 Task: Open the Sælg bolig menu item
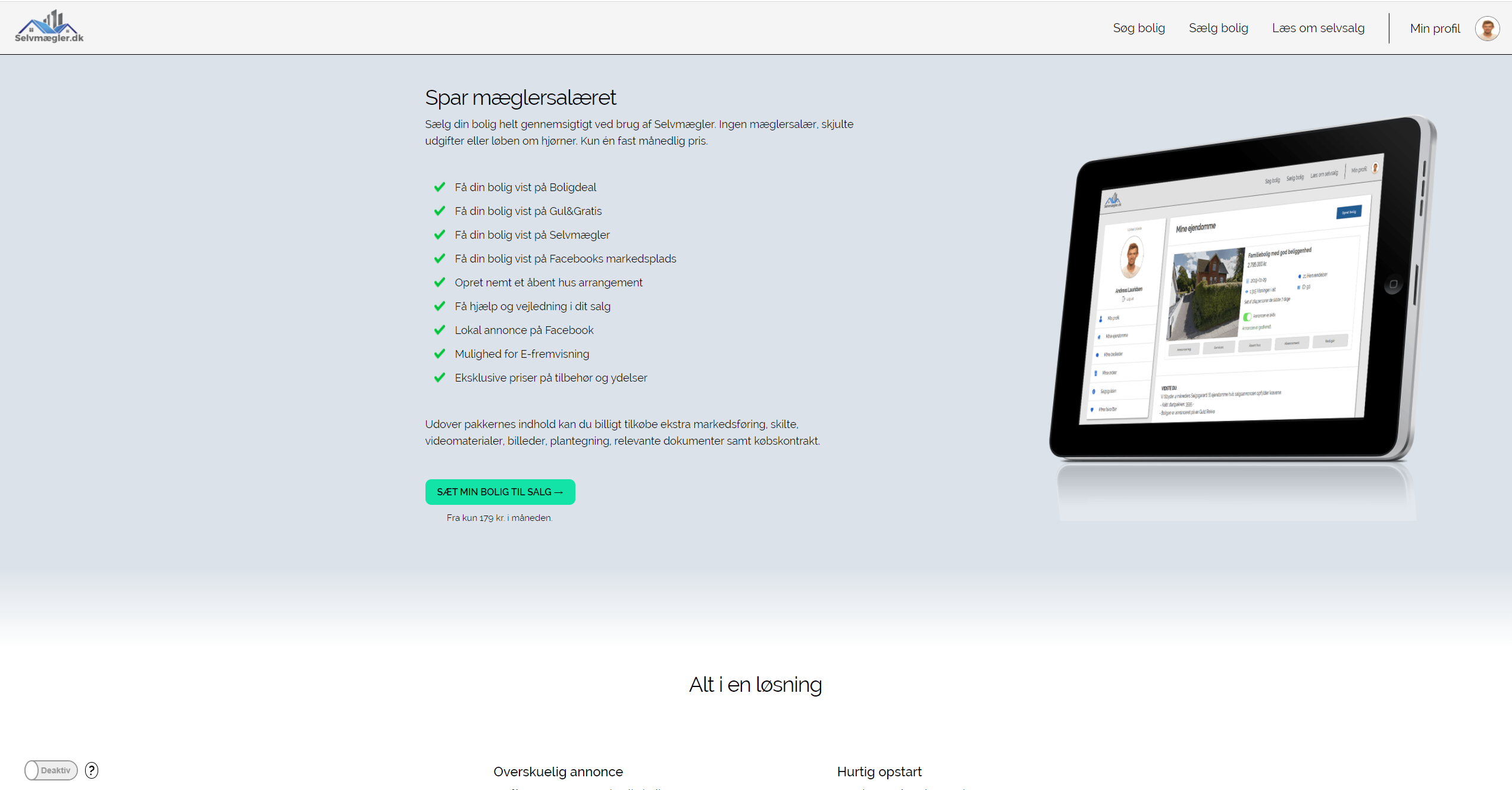click(1218, 28)
